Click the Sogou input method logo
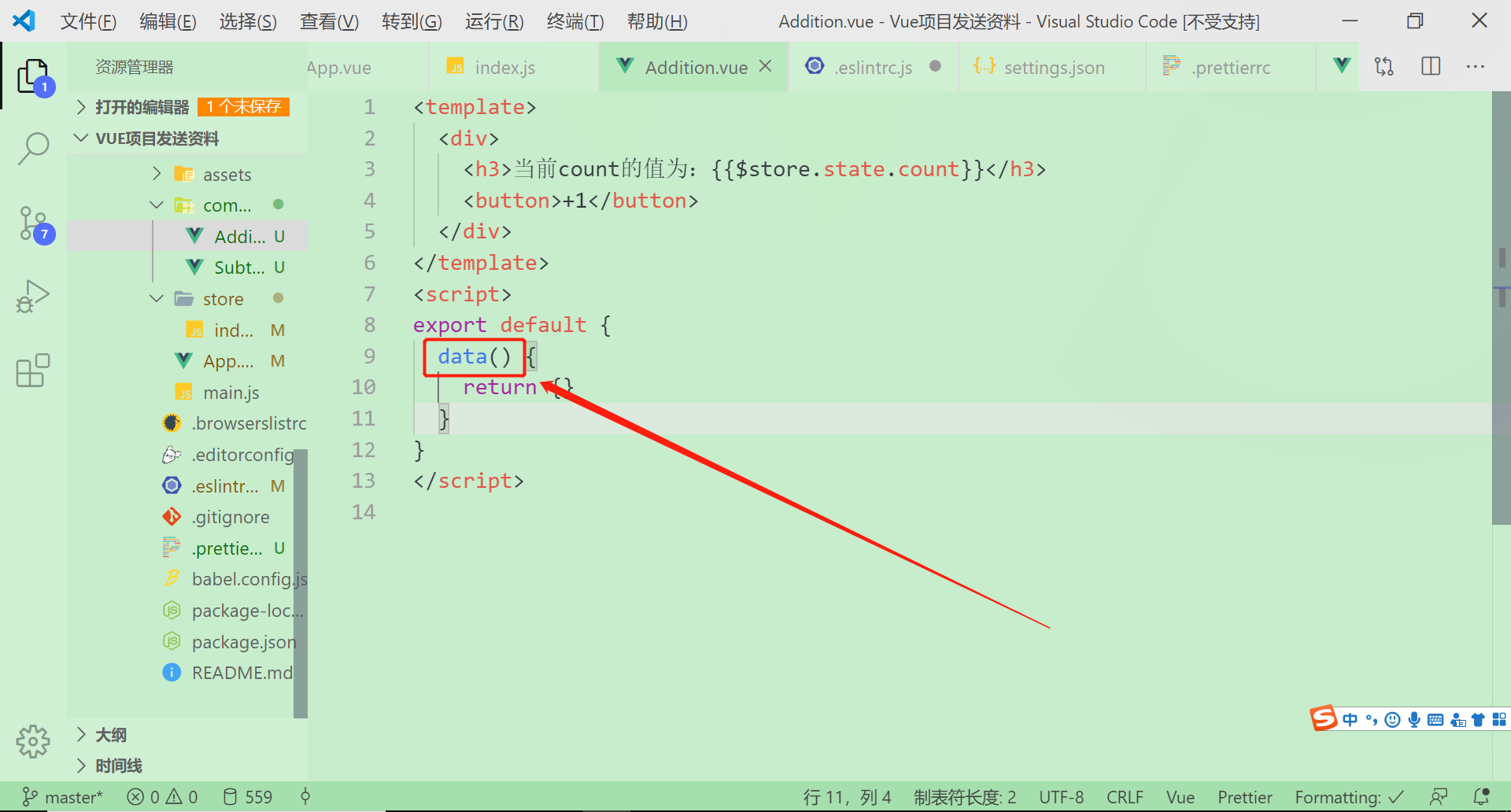1511x812 pixels. coord(1324,718)
